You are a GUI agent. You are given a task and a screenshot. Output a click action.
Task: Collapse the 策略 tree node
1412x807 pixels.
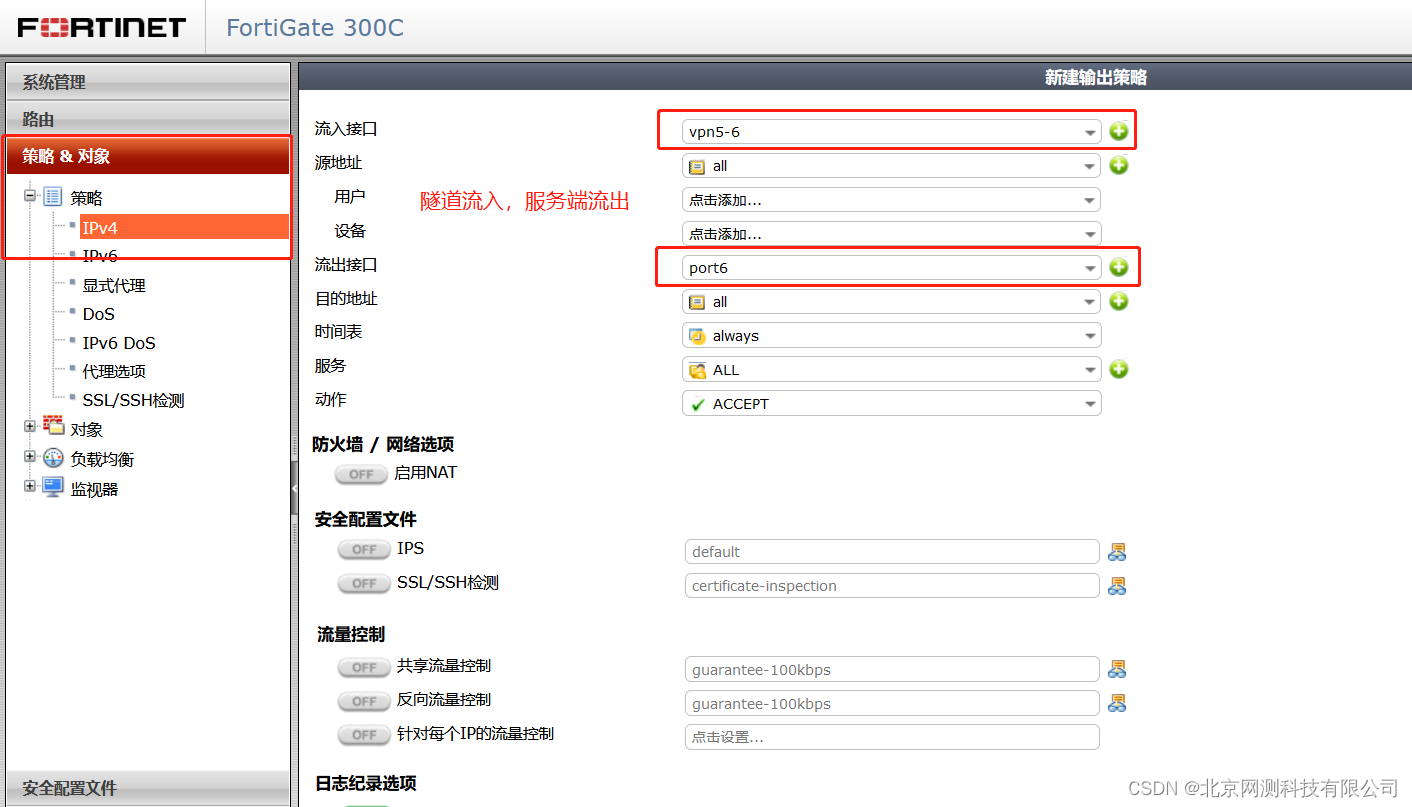pos(30,196)
